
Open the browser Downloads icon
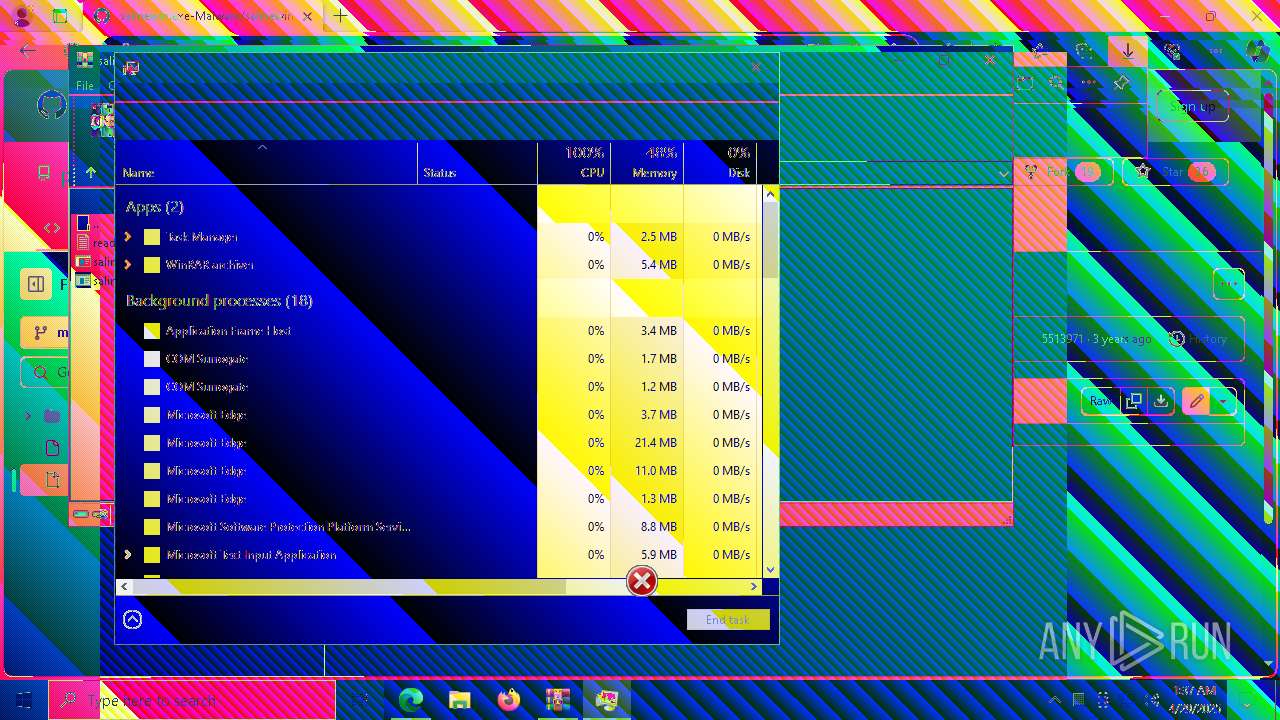pyautogui.click(x=1128, y=50)
